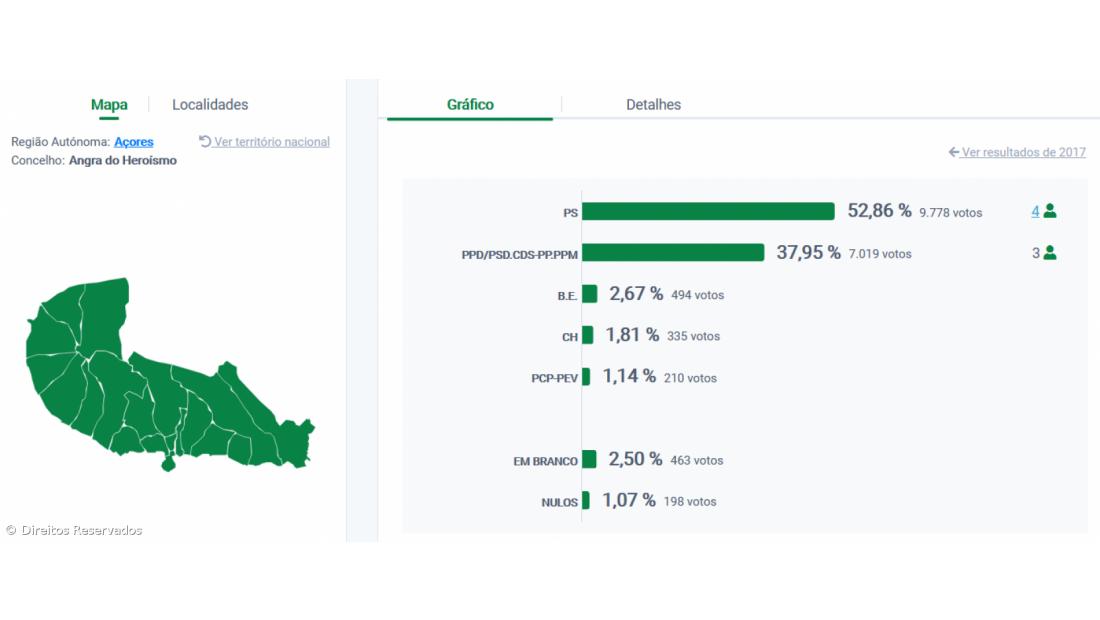Open Ver resultados de 2017 link

pos(1024,152)
